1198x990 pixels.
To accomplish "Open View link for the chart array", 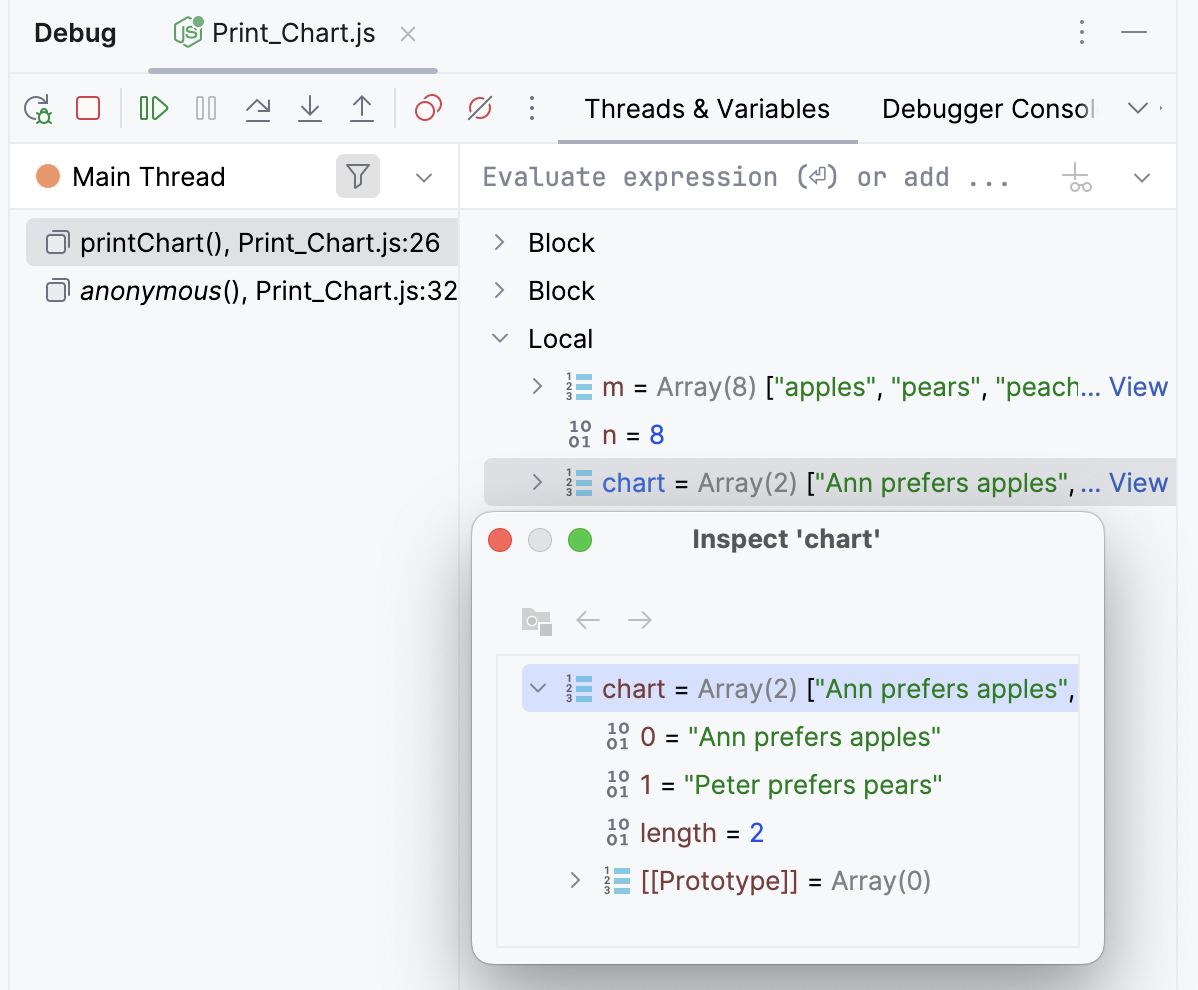I will pos(1139,483).
